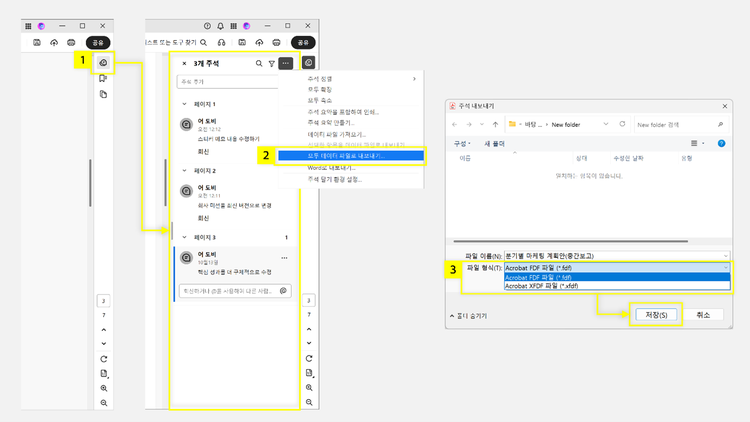The width and height of the screenshot is (750, 422).
Task: Click refresh icon in export dialog address bar
Action: pos(622,124)
